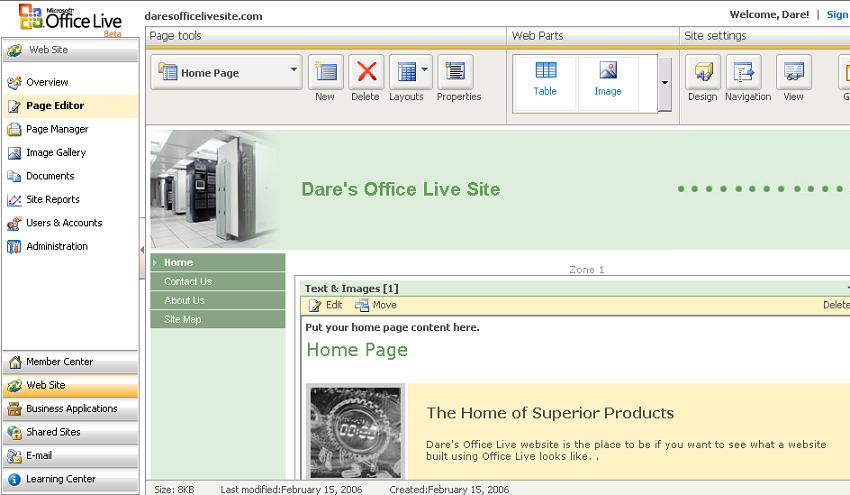This screenshot has width=850, height=495.
Task: Select Page Manager in the sidebar
Action: click(57, 129)
